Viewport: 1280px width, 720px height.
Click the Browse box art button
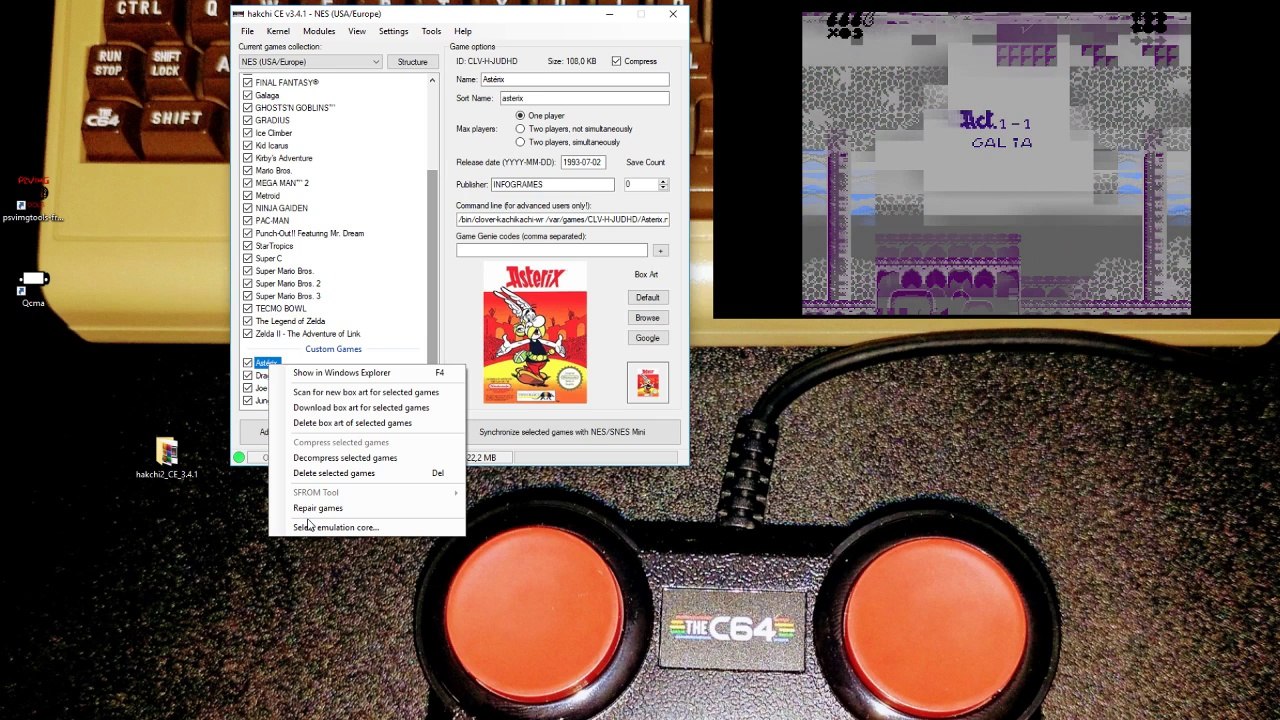[647, 318]
